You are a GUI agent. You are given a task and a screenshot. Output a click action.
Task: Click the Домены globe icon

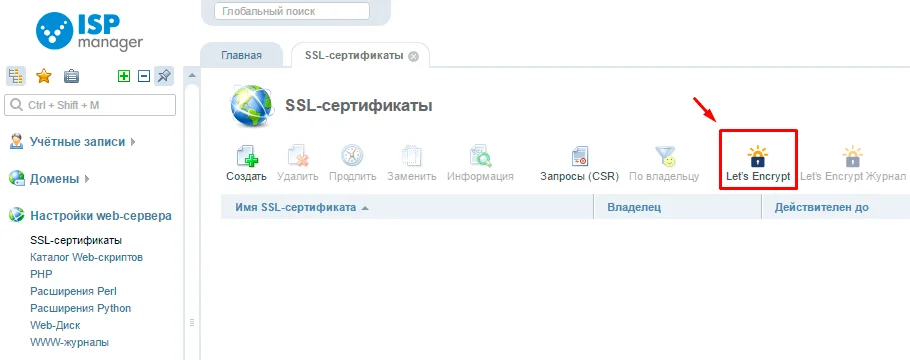coord(17,179)
